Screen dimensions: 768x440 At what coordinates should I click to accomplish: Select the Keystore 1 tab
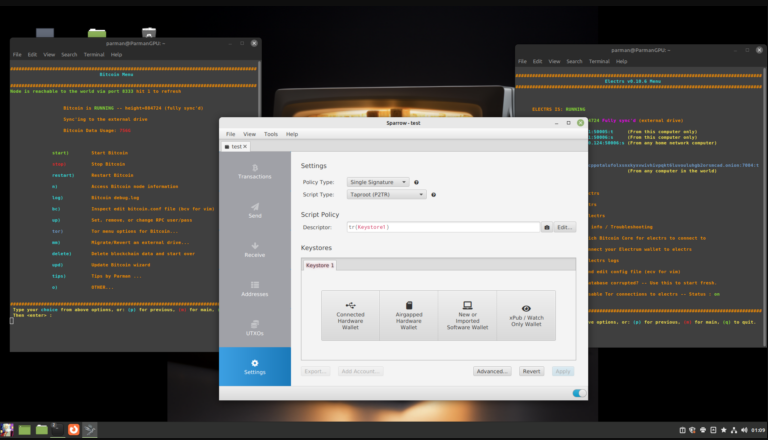point(320,265)
